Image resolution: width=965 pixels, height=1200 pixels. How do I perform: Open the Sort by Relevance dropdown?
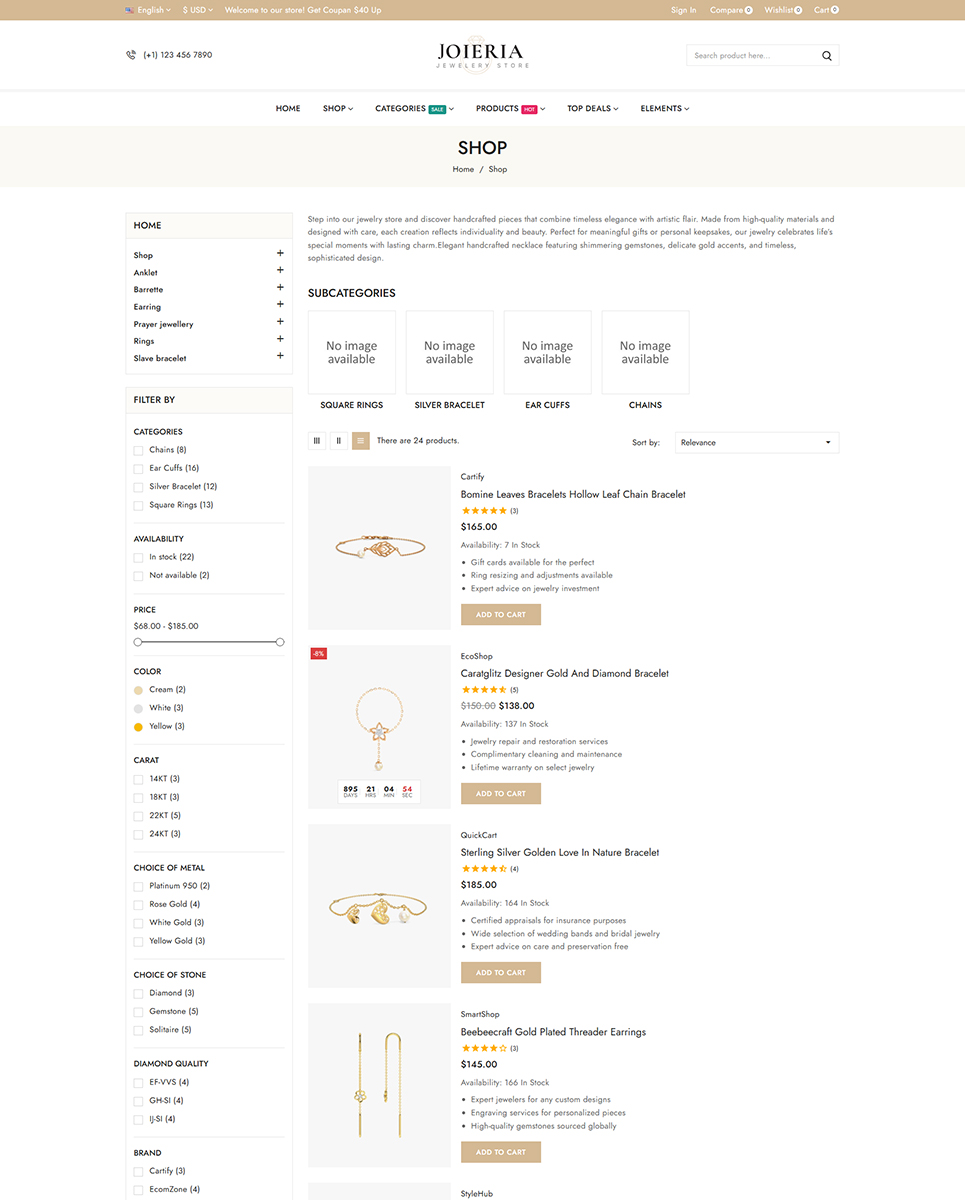tap(756, 442)
